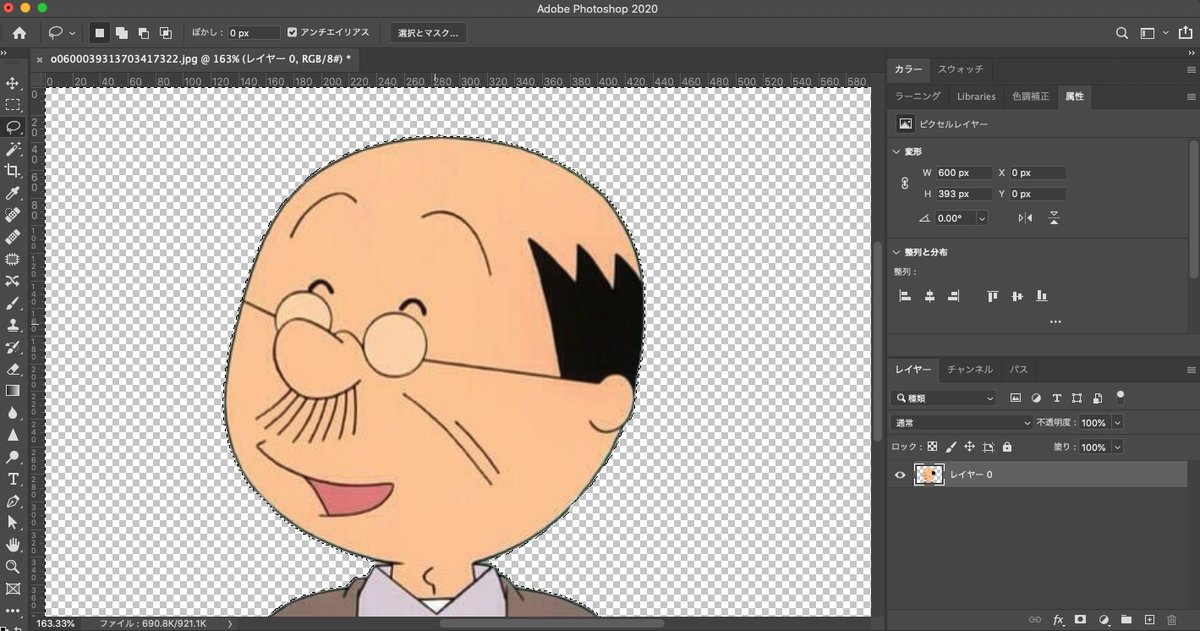Screen dimensions: 1200x631
Task: Switch to the チャンネル tab
Action: [970, 369]
